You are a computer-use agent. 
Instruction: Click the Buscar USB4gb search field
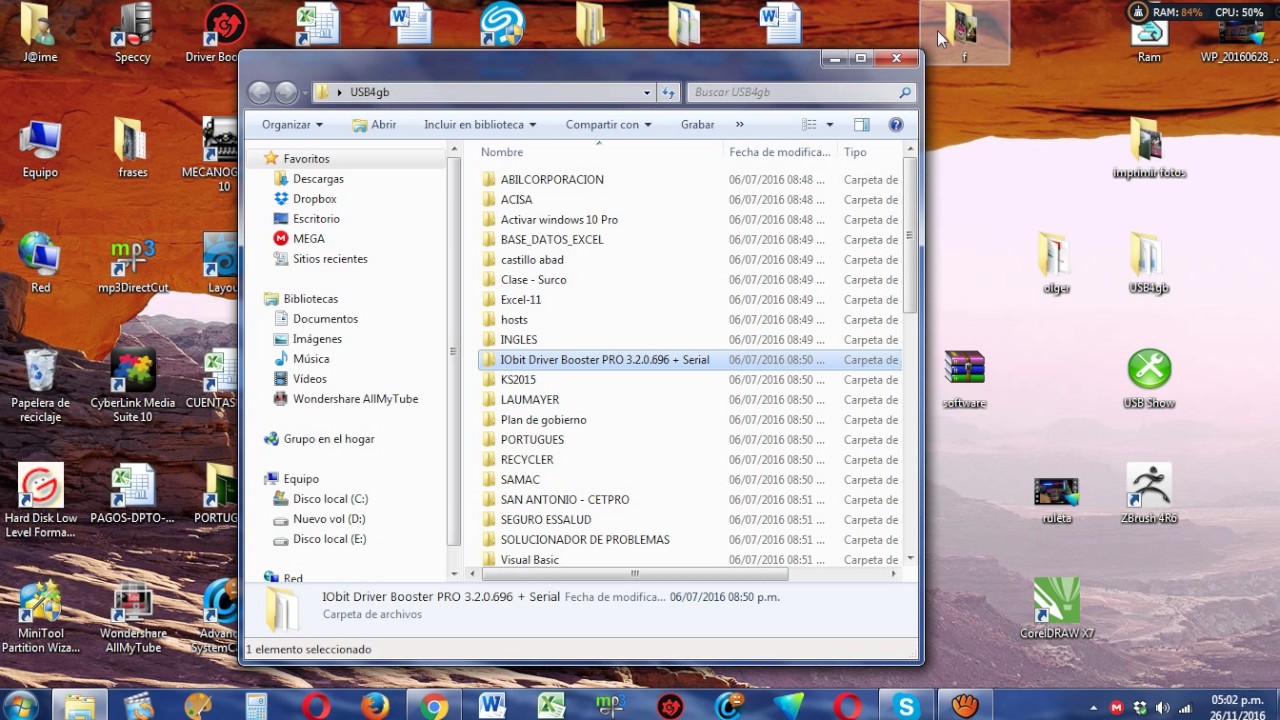[x=801, y=92]
